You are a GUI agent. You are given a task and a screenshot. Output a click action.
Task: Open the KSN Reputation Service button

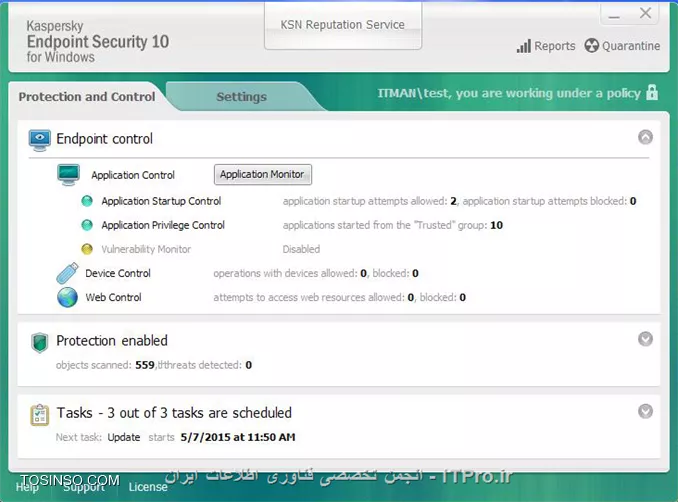(343, 26)
